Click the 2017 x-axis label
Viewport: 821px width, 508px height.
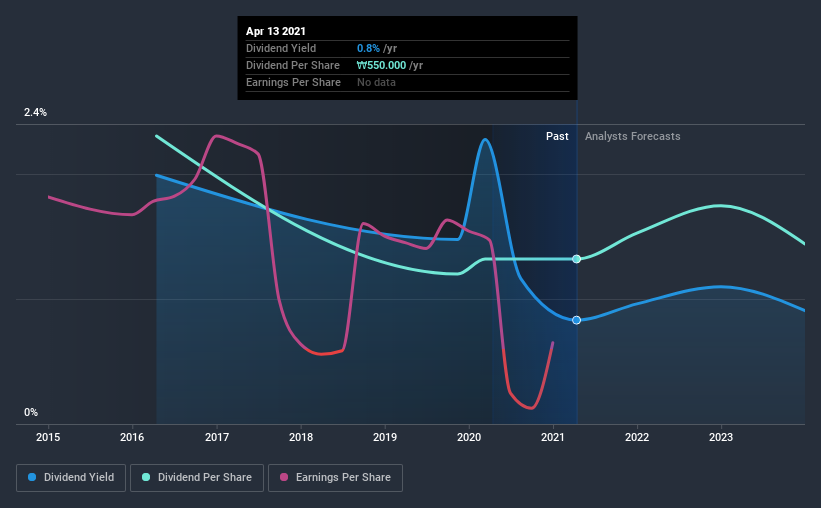pyautogui.click(x=217, y=437)
